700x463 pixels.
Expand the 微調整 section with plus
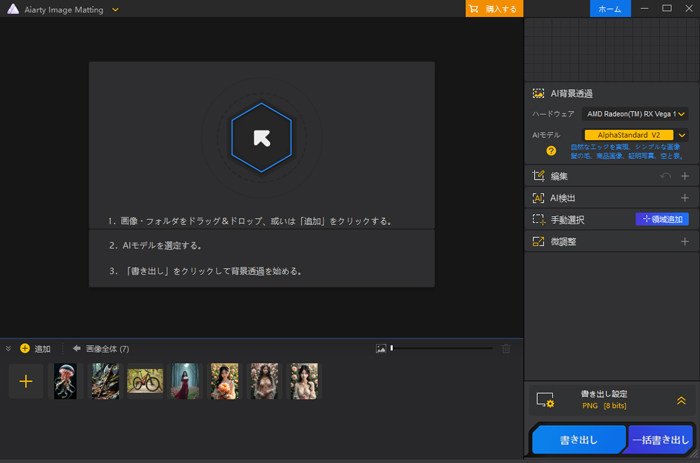685,241
